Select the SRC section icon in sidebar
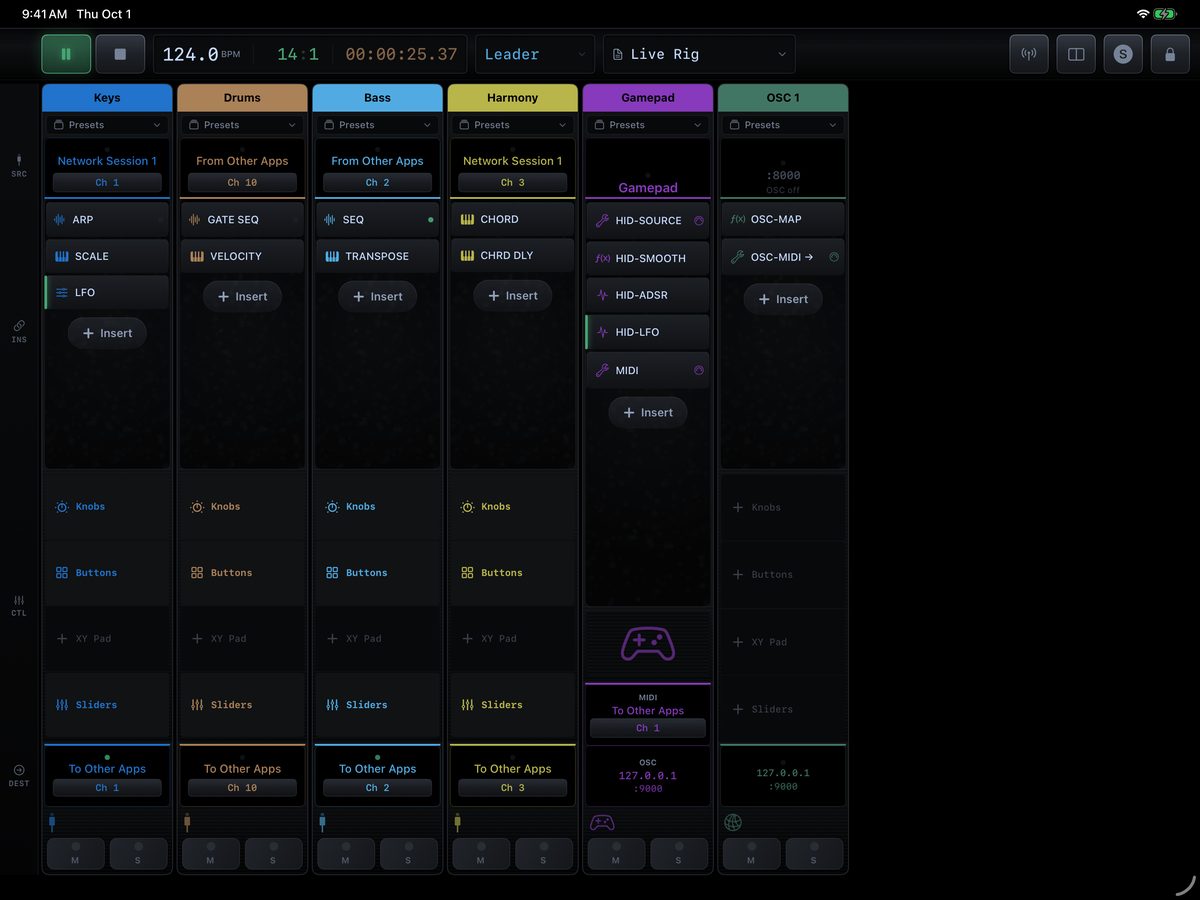1200x900 pixels. (x=19, y=165)
